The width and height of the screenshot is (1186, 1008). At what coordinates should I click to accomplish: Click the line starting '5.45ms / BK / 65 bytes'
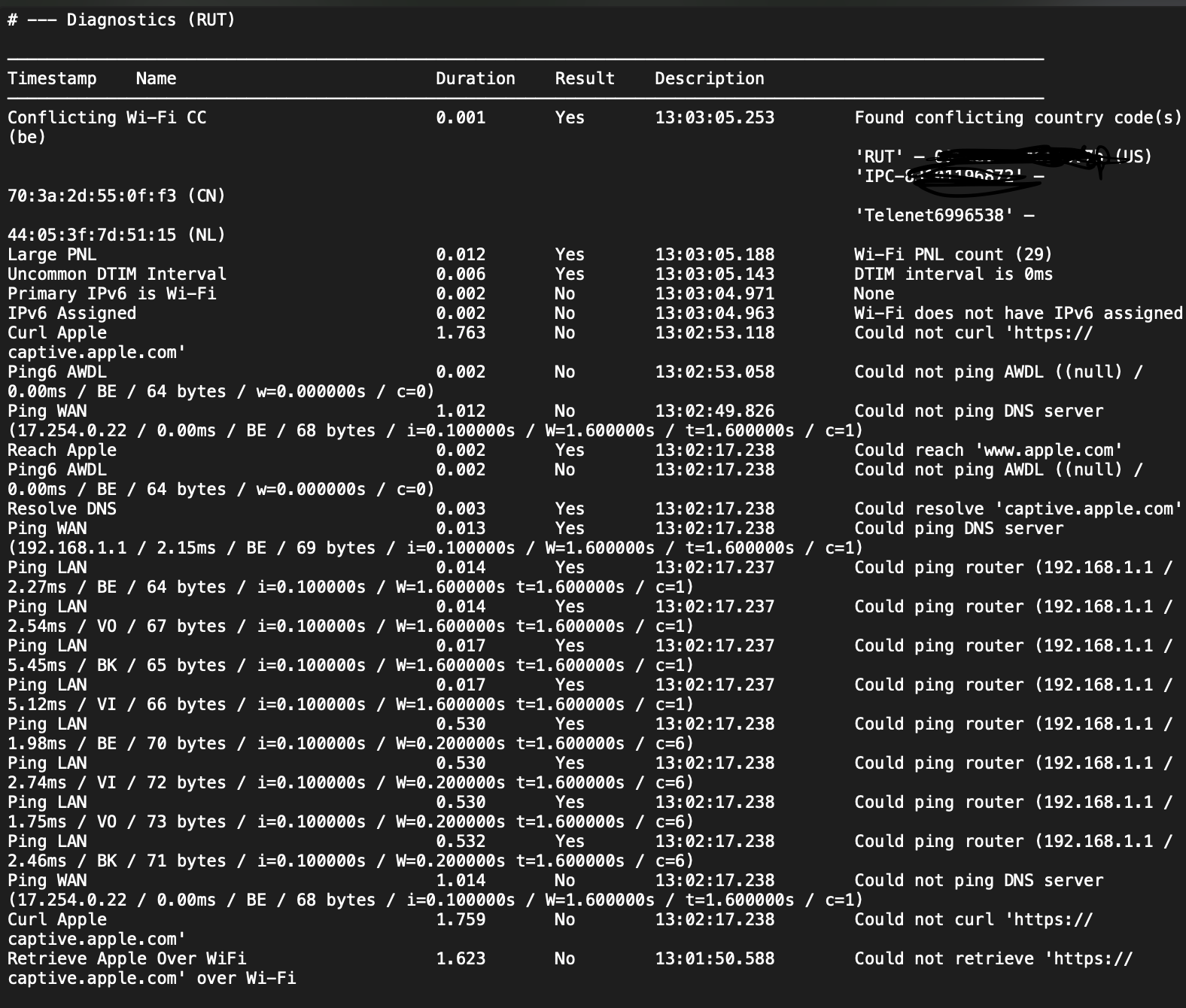[x=351, y=665]
